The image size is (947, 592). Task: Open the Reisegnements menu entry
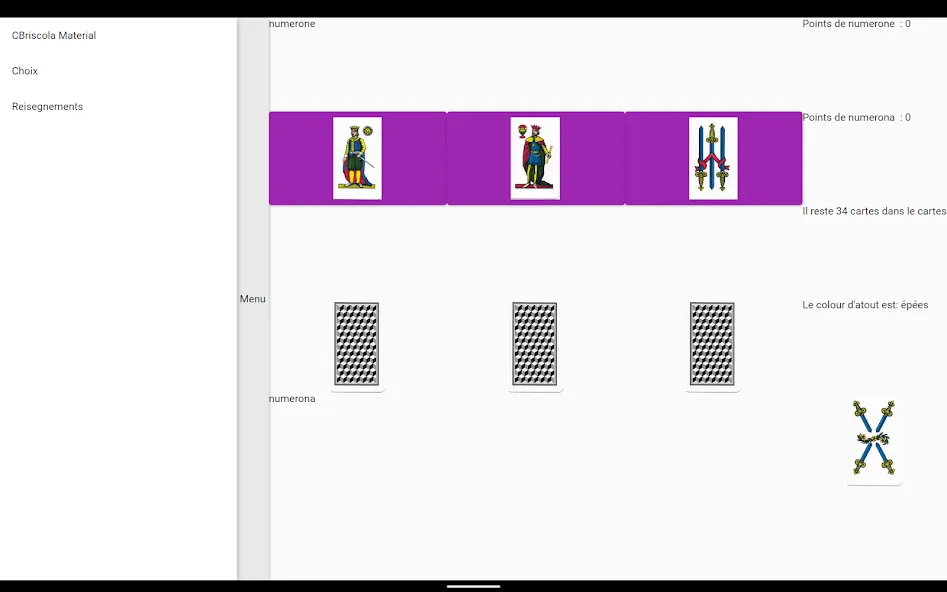(47, 106)
